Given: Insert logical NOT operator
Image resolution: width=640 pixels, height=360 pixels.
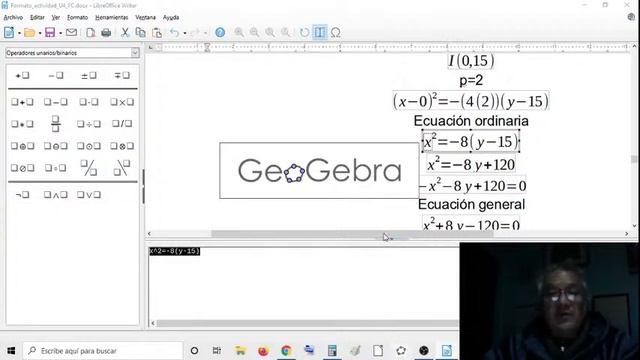Looking at the screenshot, I should point(22,195).
